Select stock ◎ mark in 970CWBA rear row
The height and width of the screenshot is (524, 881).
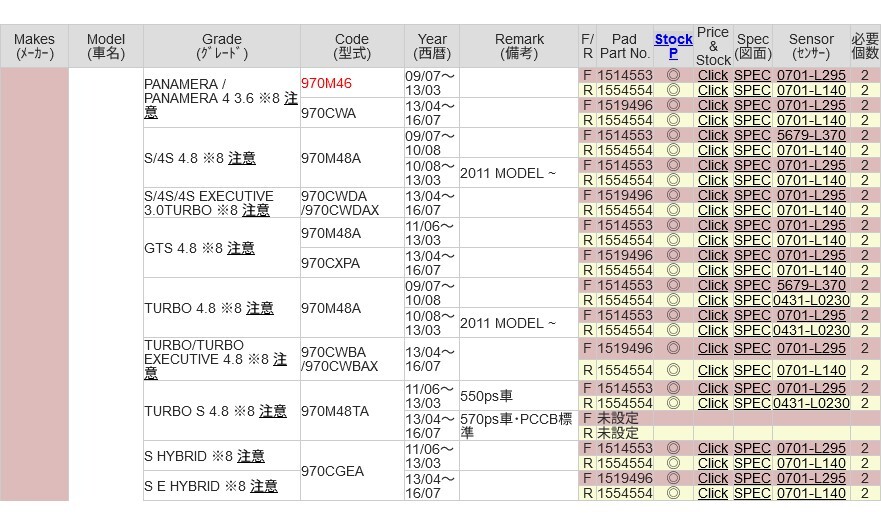pos(673,370)
